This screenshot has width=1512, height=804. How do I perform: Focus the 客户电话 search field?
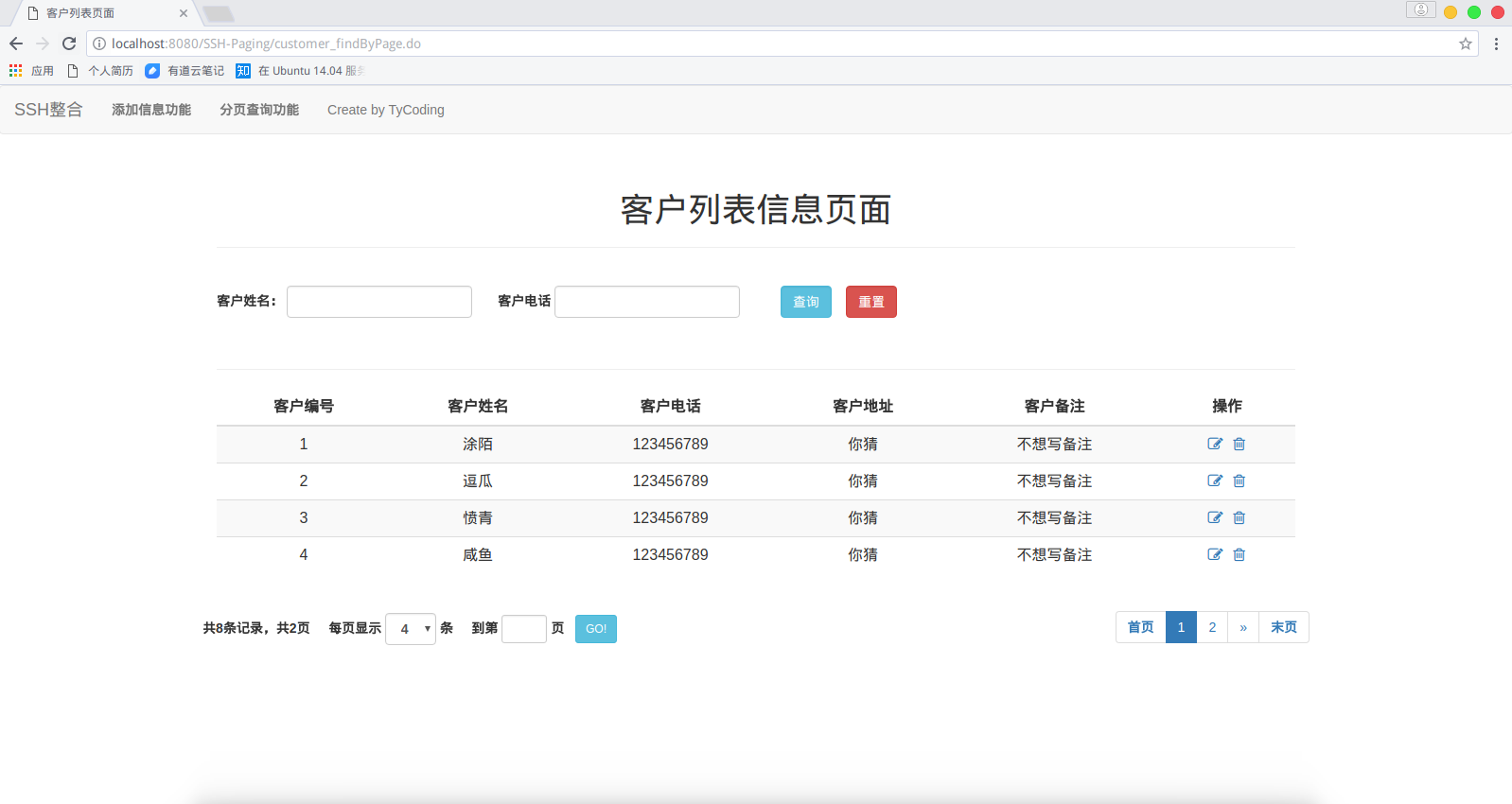point(647,302)
